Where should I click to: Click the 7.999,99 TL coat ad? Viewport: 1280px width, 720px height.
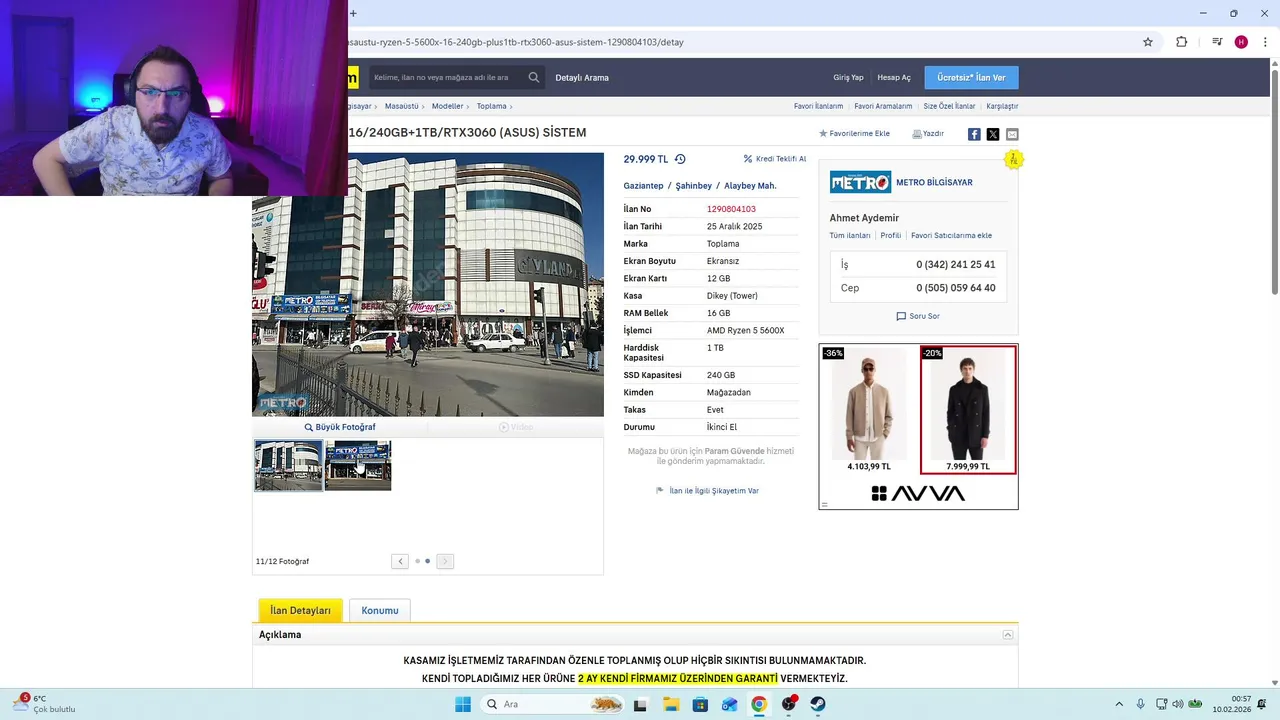968,409
